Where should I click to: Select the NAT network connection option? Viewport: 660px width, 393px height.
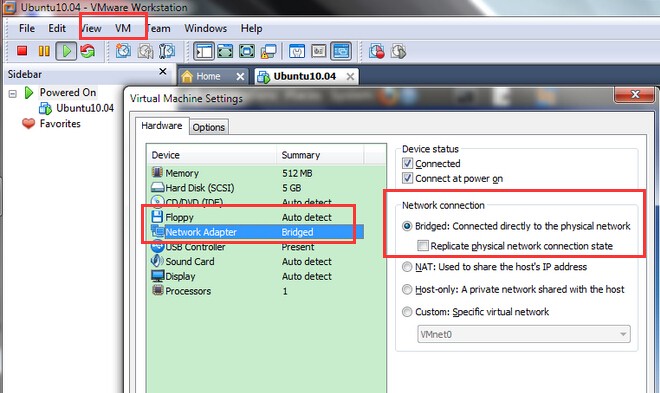pyautogui.click(x=407, y=267)
